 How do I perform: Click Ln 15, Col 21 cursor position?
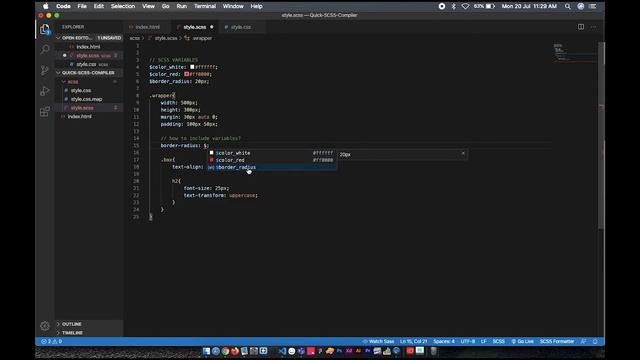click(x=413, y=341)
